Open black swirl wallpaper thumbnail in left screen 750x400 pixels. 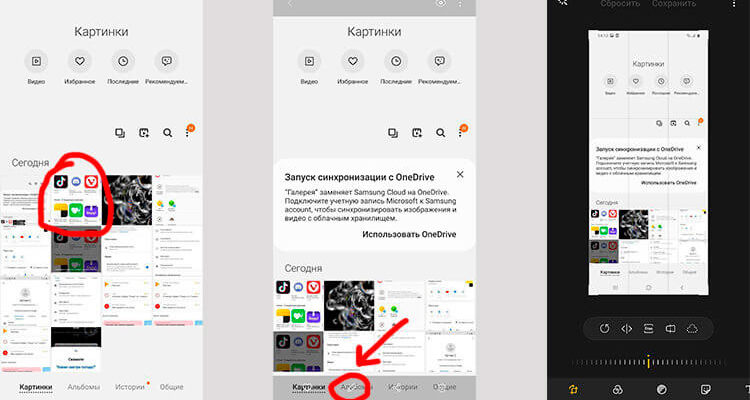127,200
